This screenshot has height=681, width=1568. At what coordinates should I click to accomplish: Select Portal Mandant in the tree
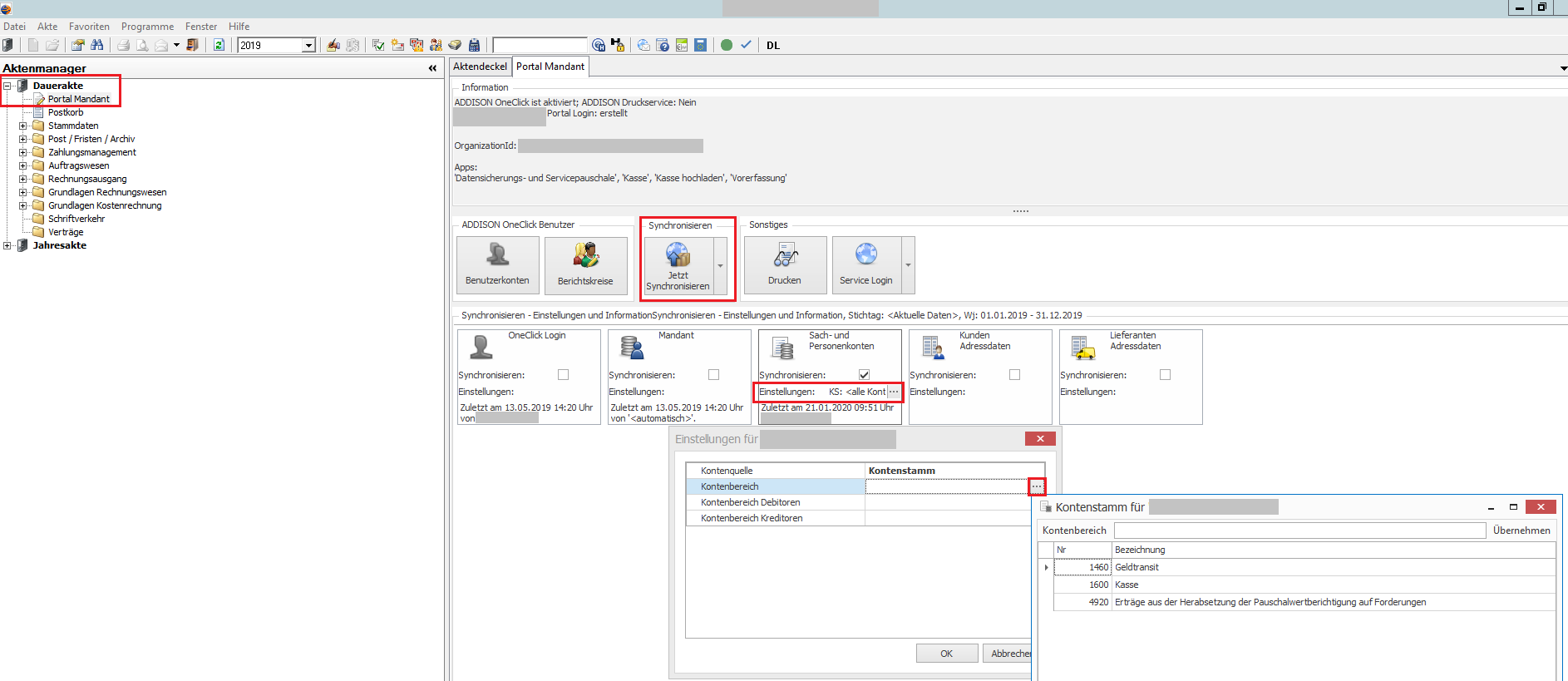[x=78, y=99]
